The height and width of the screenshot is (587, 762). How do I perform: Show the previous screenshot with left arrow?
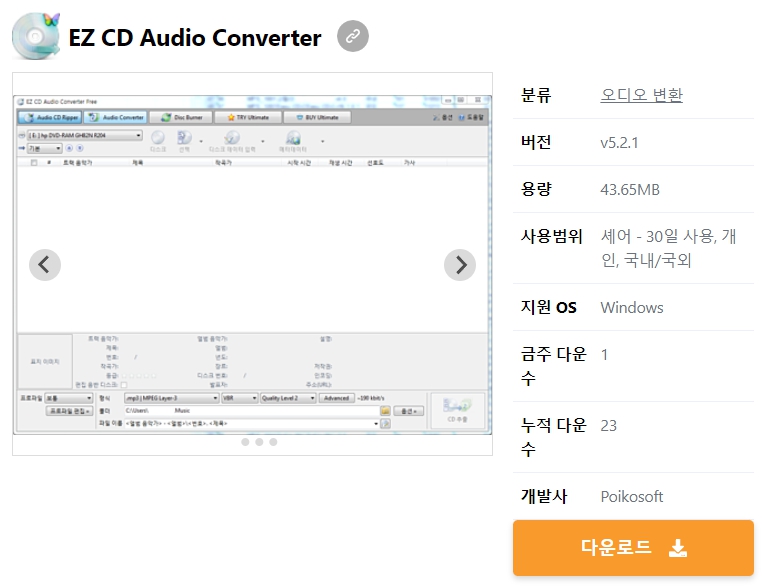click(45, 265)
